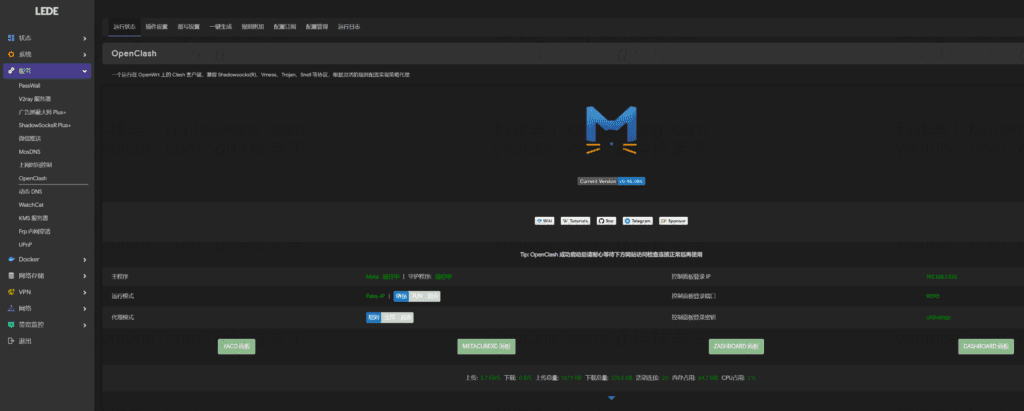Open the Sponsor badge link
Screen dimensions: 1024x411
[x=673, y=221]
